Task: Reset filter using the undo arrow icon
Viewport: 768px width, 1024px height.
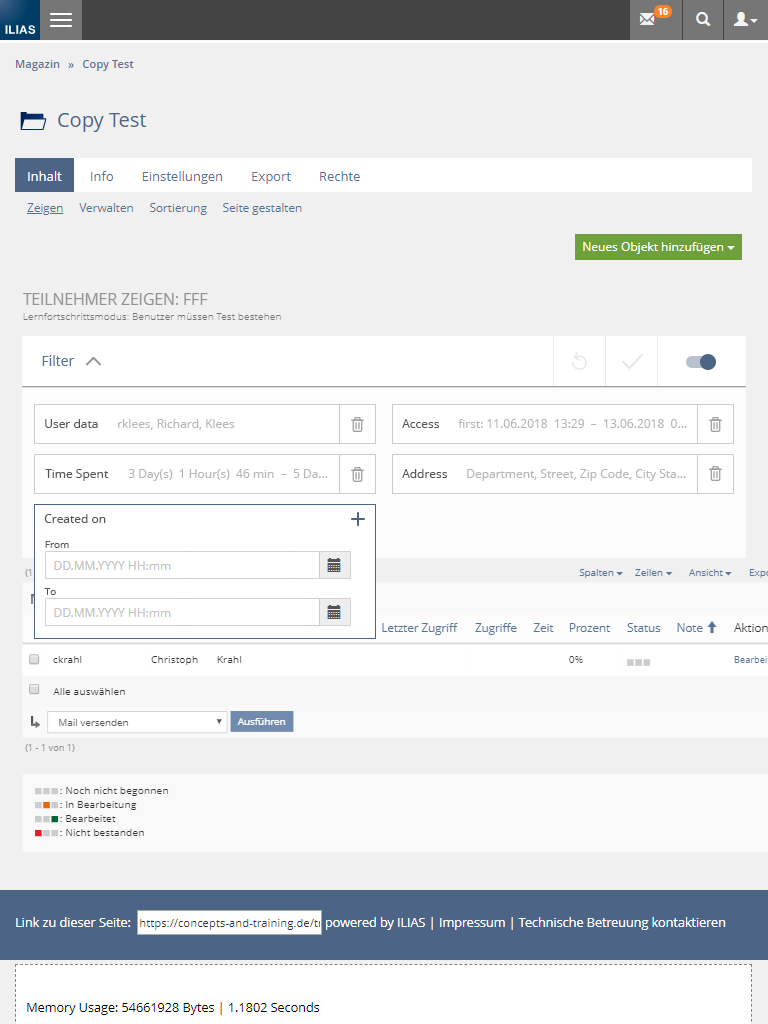Action: [x=579, y=362]
